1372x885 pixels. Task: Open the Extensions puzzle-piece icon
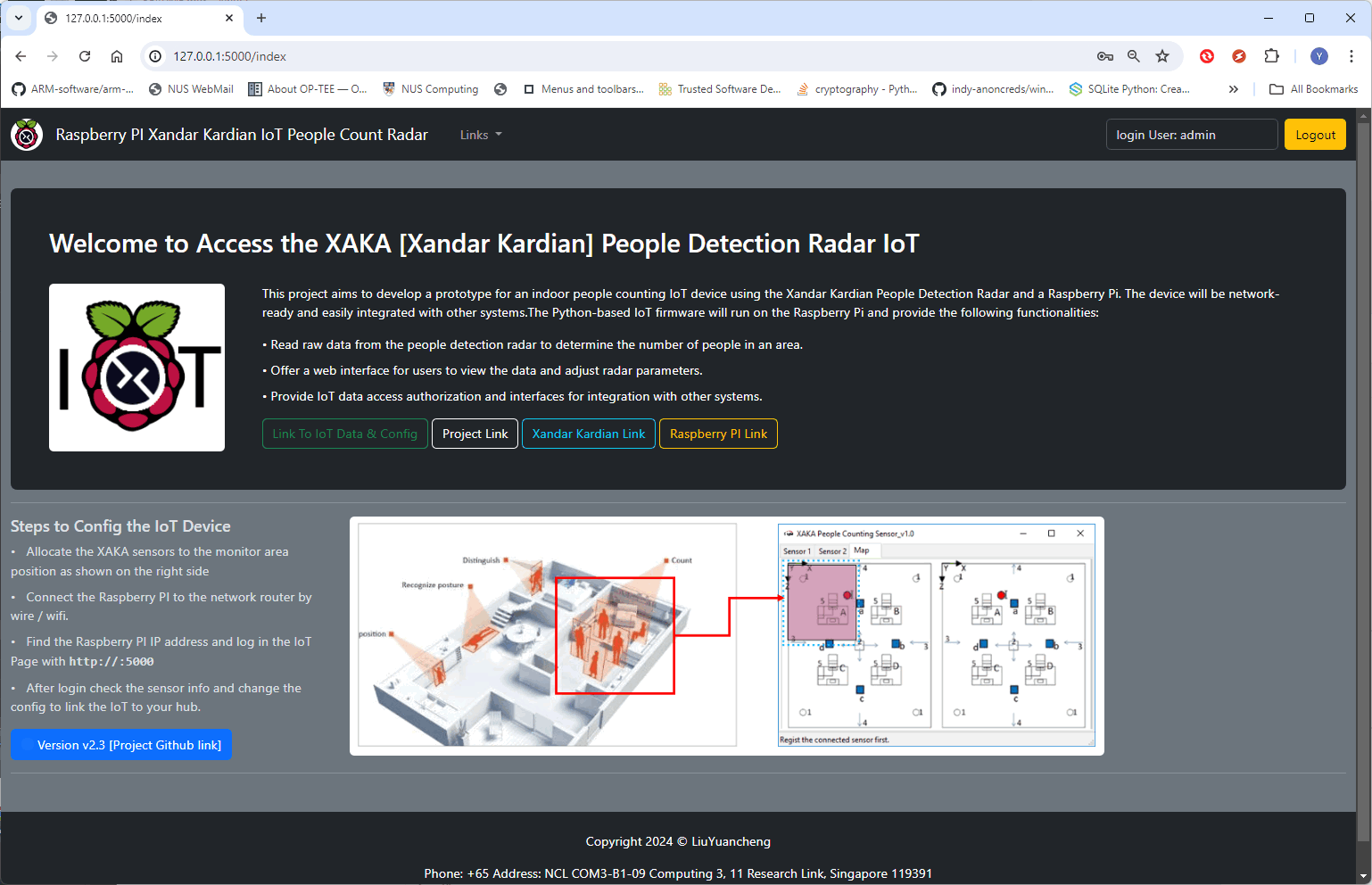(x=1272, y=56)
